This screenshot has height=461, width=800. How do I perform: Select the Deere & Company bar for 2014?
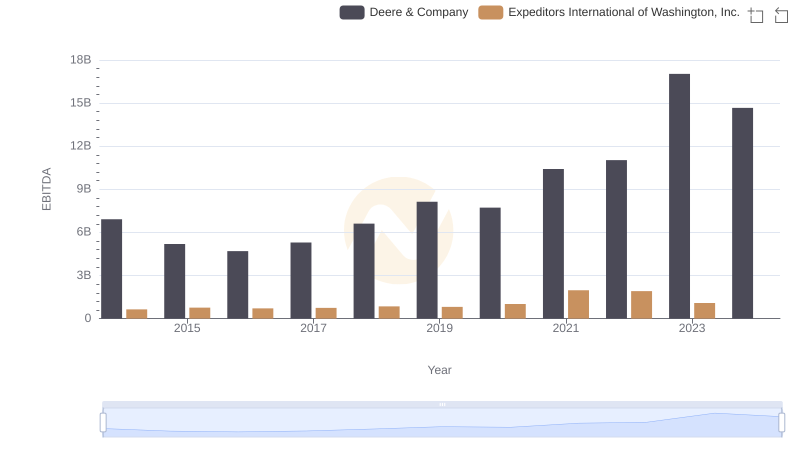(x=112, y=268)
